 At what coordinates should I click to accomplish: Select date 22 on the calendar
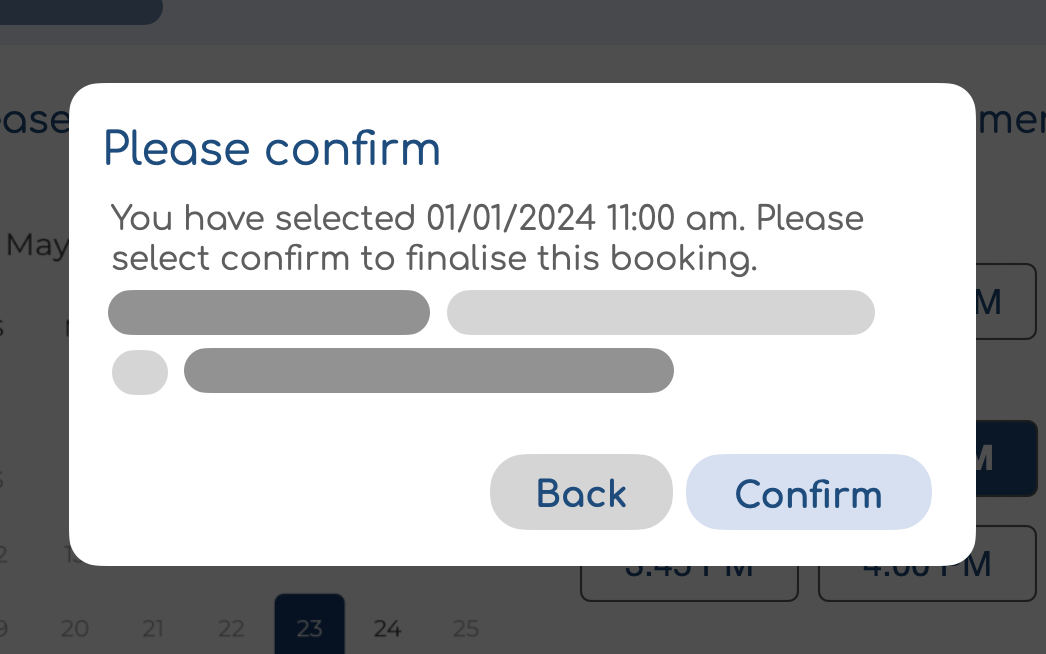coord(231,629)
